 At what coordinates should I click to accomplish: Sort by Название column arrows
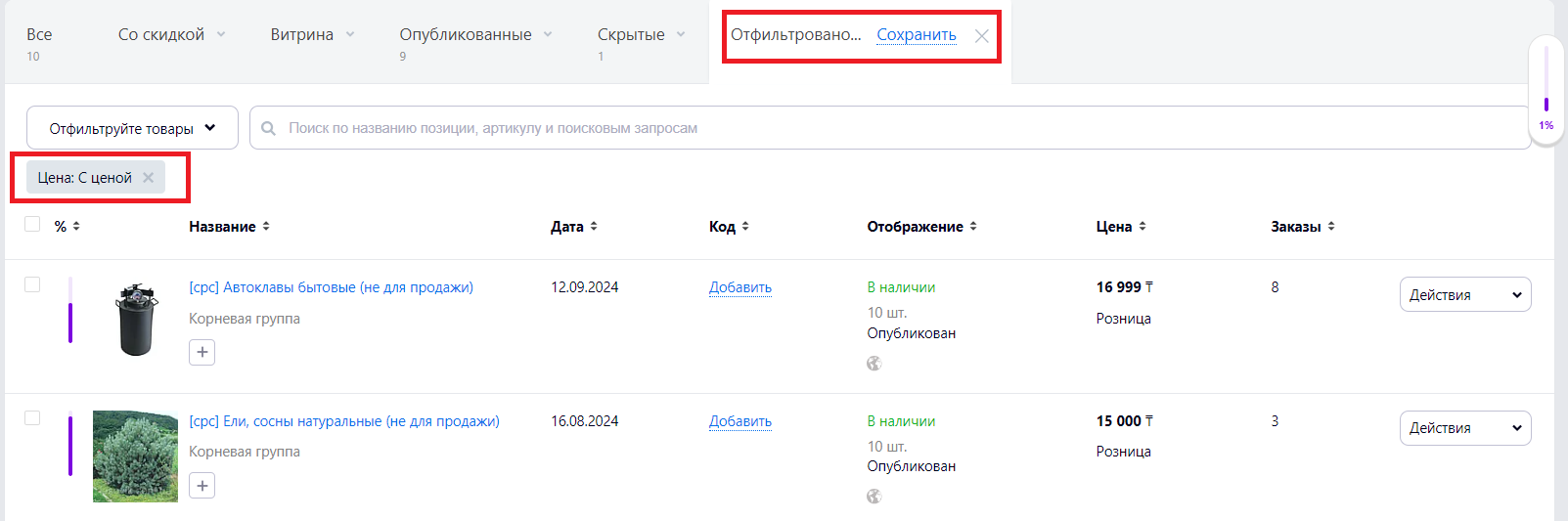click(x=266, y=226)
